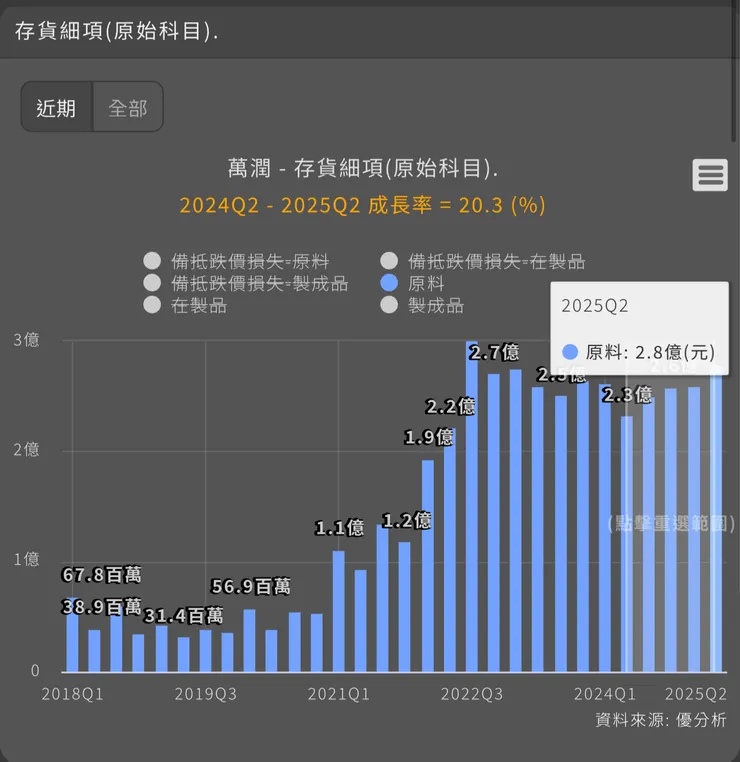Select the 2025Q2 highlighted bar
Image resolution: width=740 pixels, height=762 pixels.
point(716,520)
